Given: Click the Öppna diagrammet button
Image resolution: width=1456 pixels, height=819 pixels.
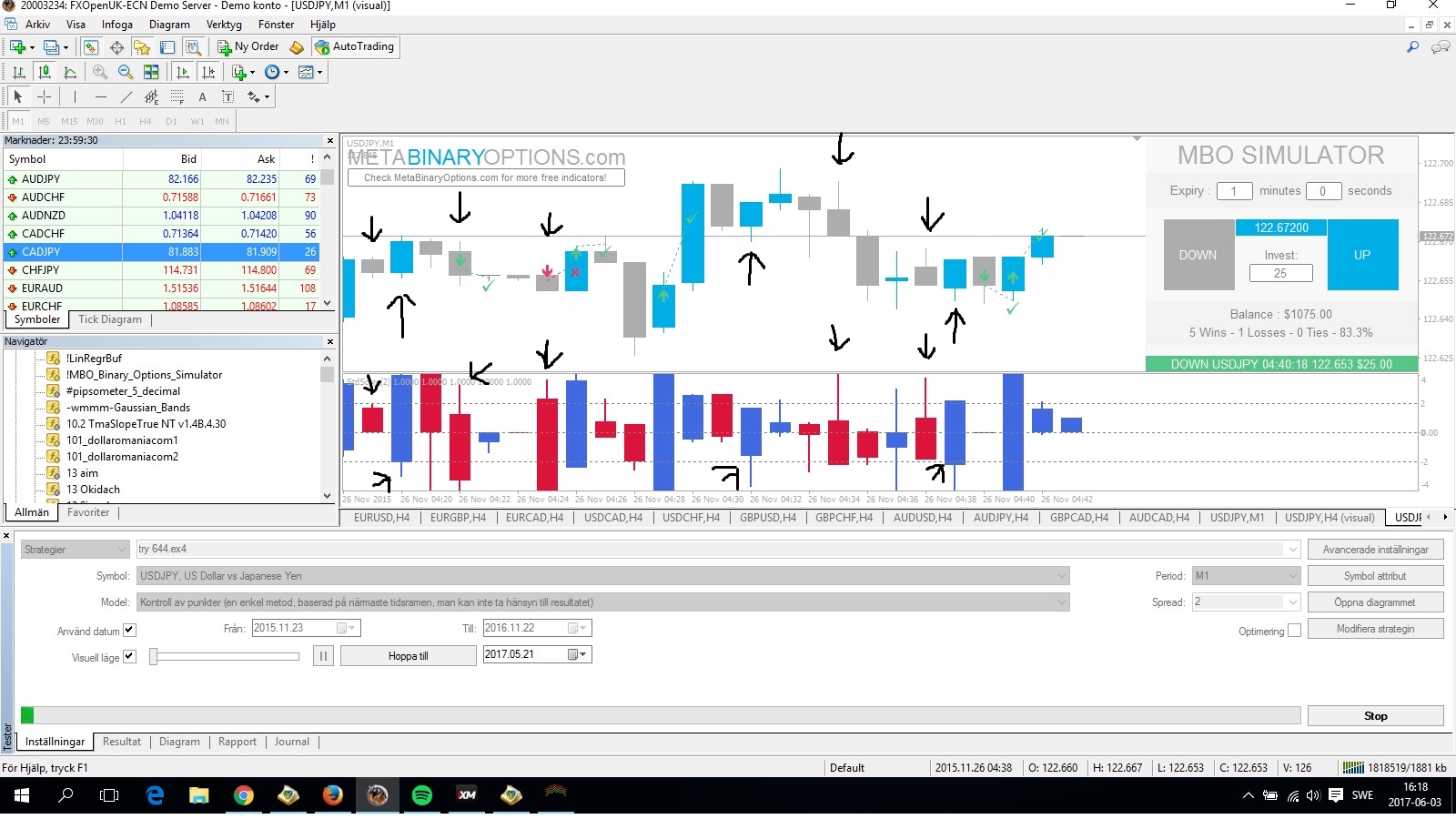Looking at the screenshot, I should [1375, 602].
